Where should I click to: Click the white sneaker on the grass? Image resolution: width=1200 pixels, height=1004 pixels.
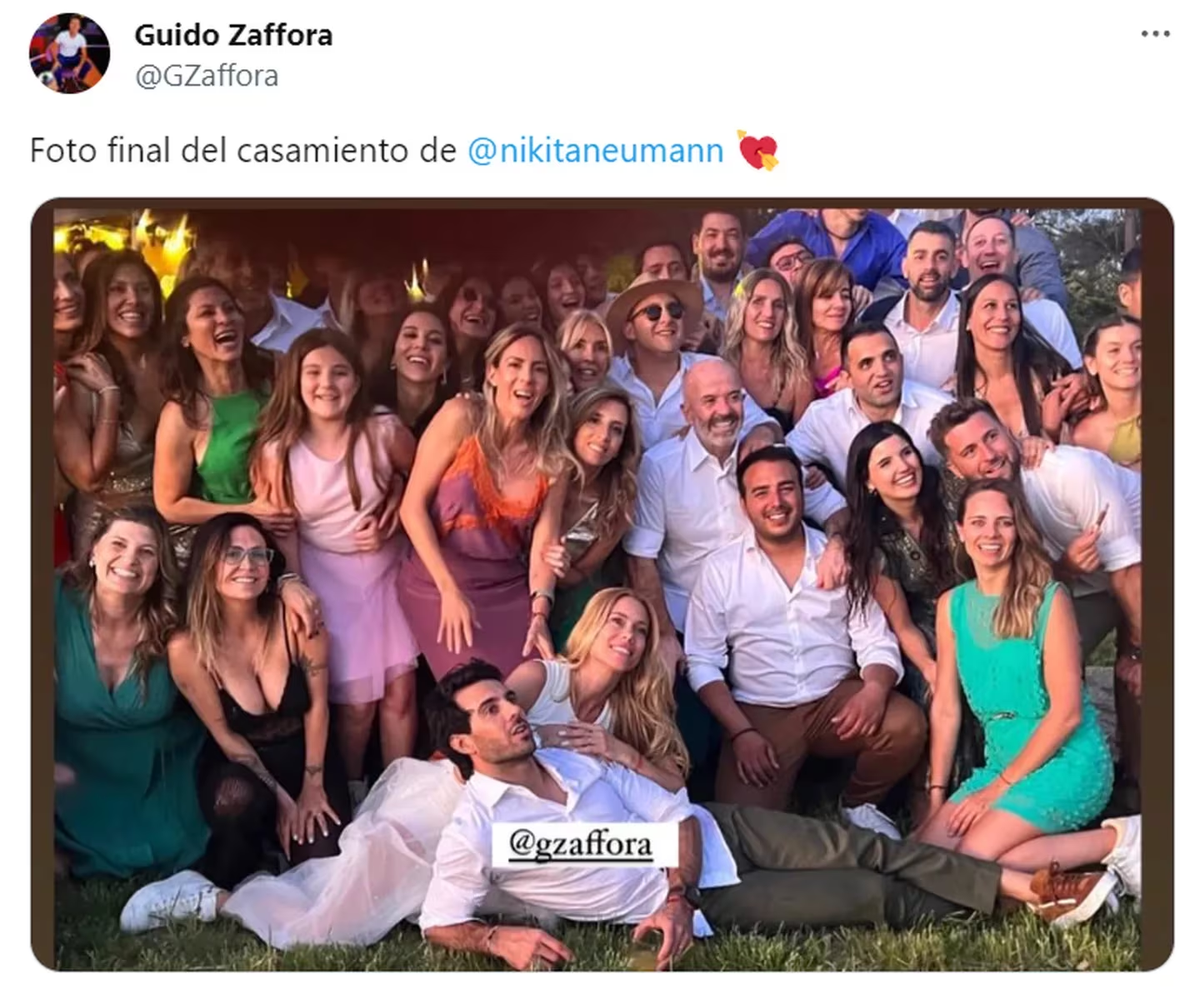coord(168,898)
